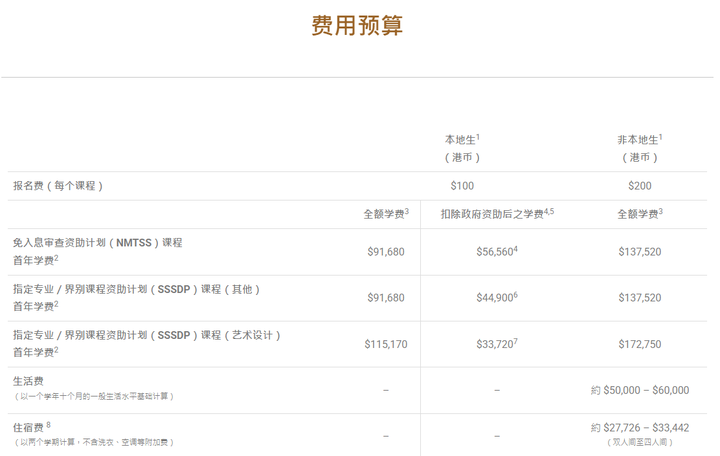Viewport: 720px width, 456px height.
Task: Click the SSSDP 课程（艺术设计）row label
Action: pos(146,335)
